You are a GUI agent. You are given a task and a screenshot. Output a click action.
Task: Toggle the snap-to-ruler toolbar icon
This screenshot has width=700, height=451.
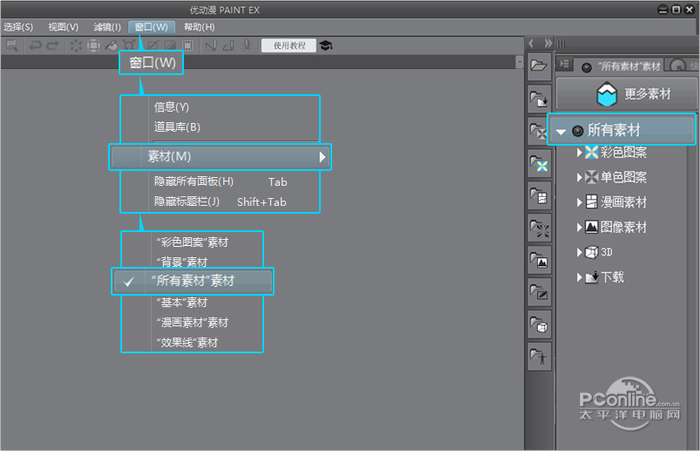click(x=211, y=46)
